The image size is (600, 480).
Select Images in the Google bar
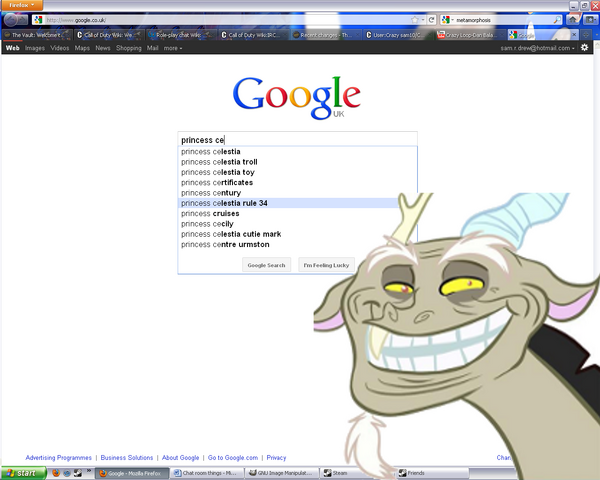[x=35, y=48]
